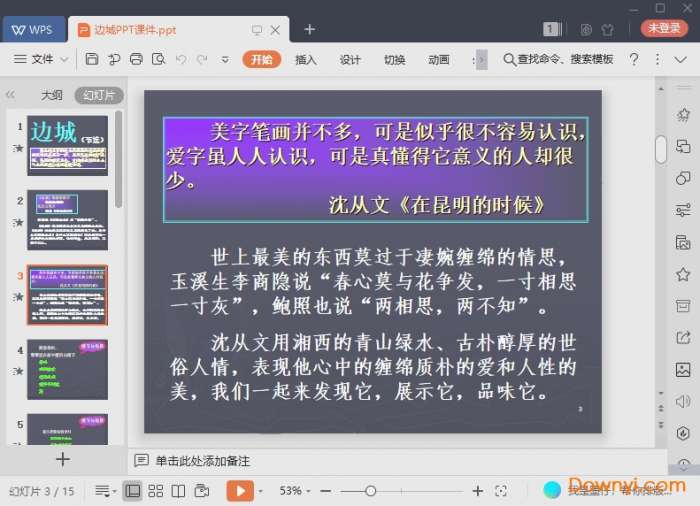Switch panel to 大纲 outline view
This screenshot has height=506, width=700.
click(x=51, y=96)
